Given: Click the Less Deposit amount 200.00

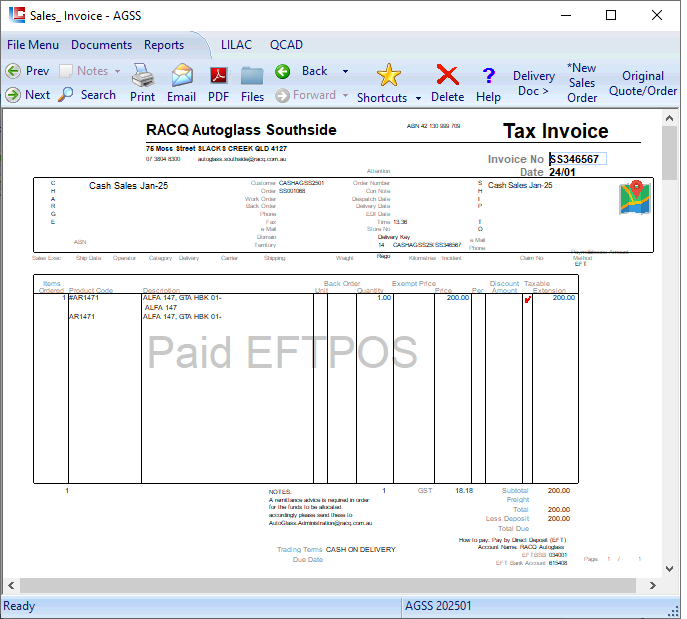Looking at the screenshot, I should (559, 519).
